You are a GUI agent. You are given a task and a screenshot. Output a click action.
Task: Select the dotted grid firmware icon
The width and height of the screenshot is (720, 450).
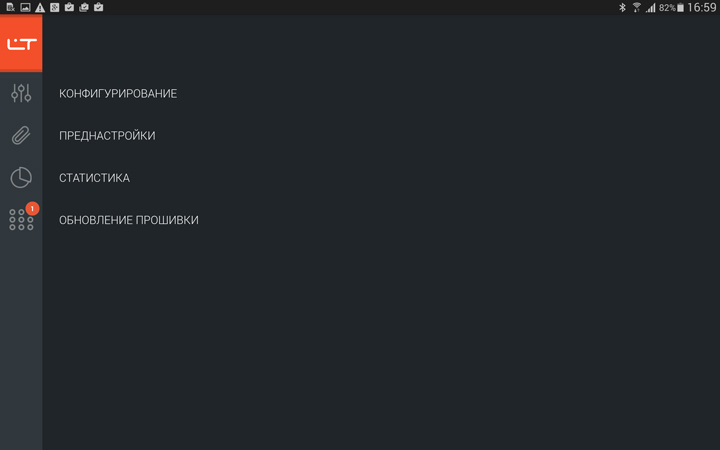(x=21, y=220)
